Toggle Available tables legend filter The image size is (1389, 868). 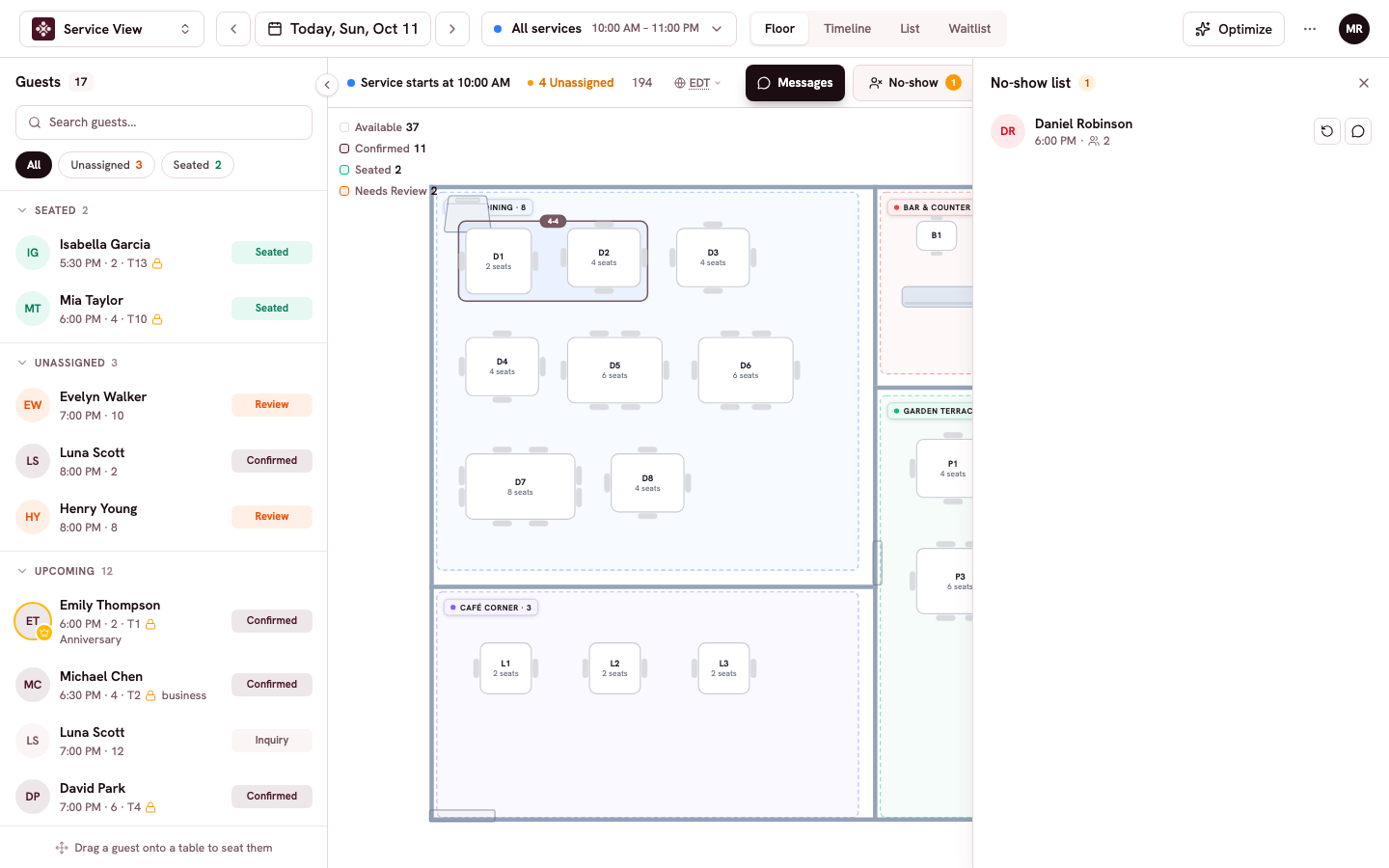pos(379,127)
